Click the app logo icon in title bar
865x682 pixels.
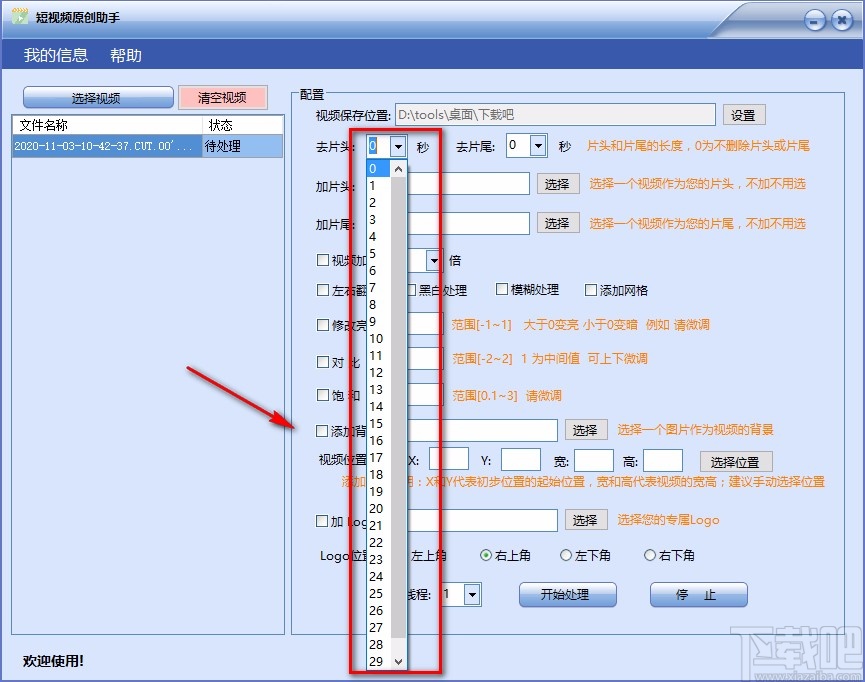20,17
